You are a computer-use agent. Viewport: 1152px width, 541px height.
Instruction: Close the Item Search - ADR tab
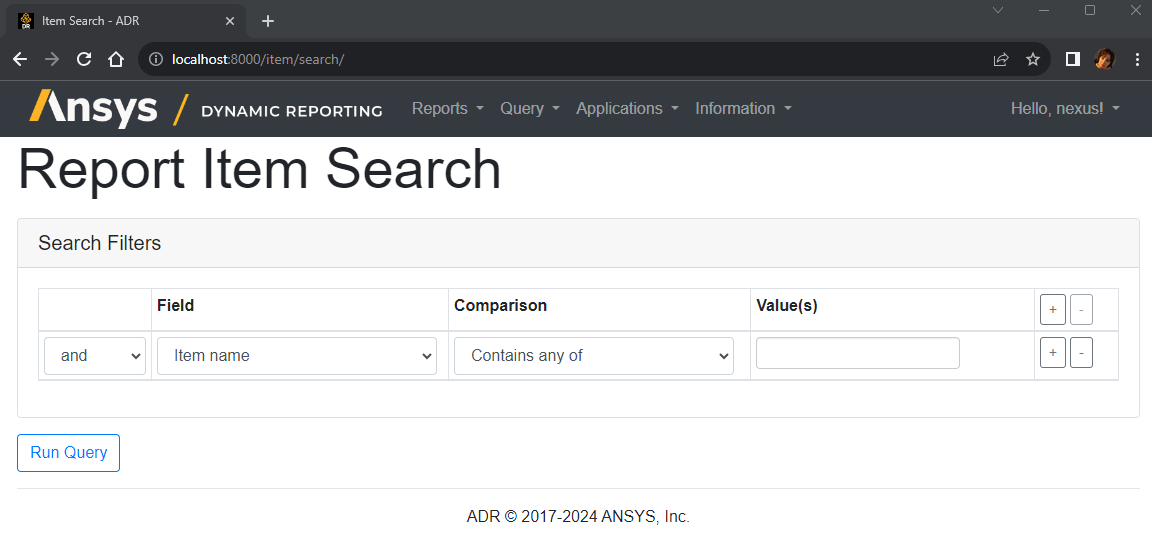230,21
